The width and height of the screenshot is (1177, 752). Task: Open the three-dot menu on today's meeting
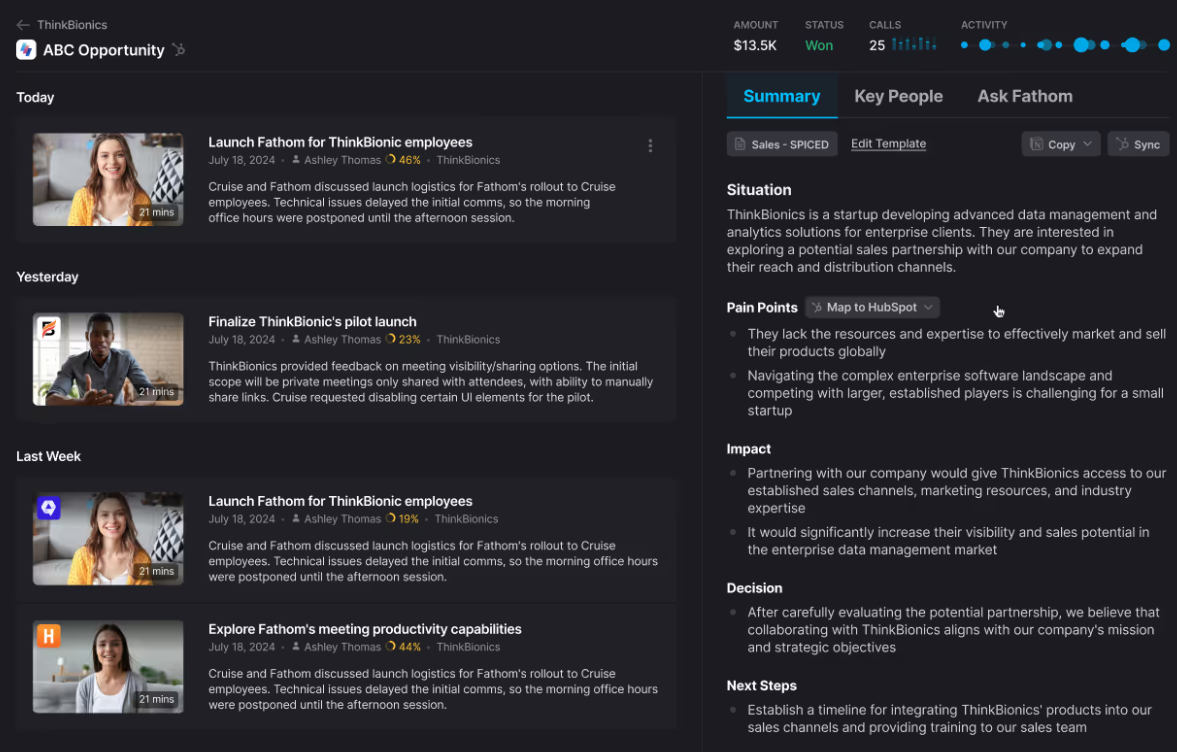650,146
